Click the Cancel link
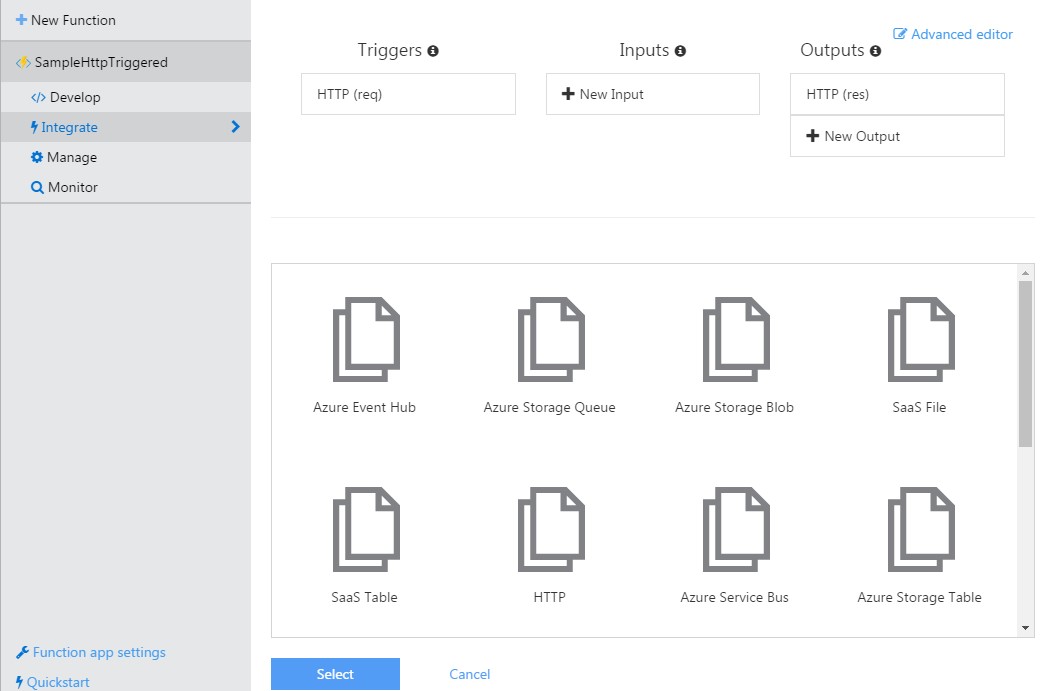 (x=470, y=674)
